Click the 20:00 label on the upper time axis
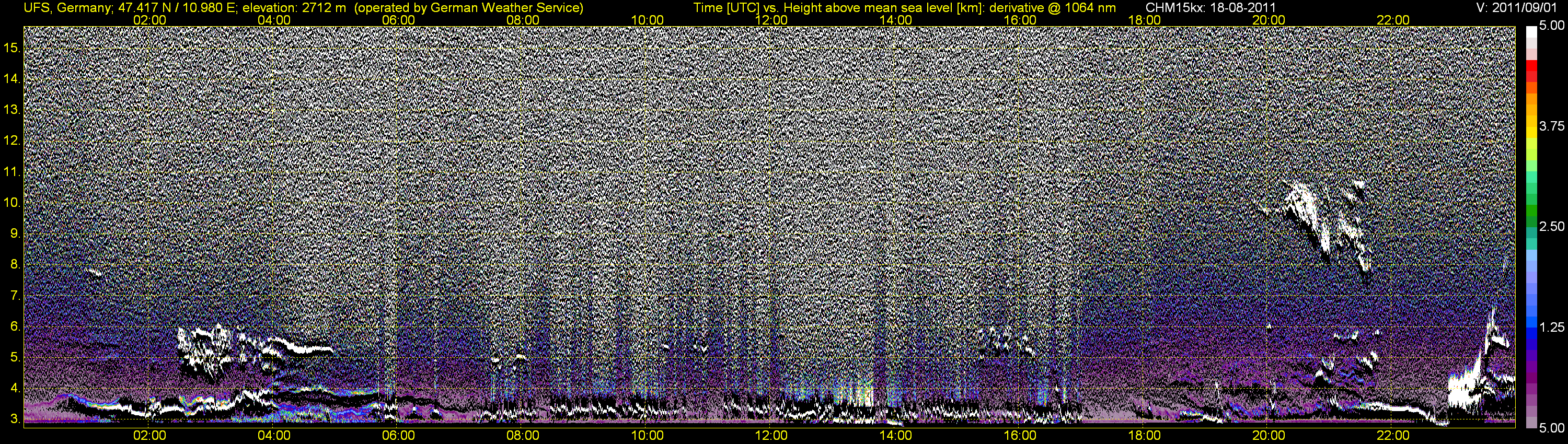The width and height of the screenshot is (1568, 444). point(1269,20)
